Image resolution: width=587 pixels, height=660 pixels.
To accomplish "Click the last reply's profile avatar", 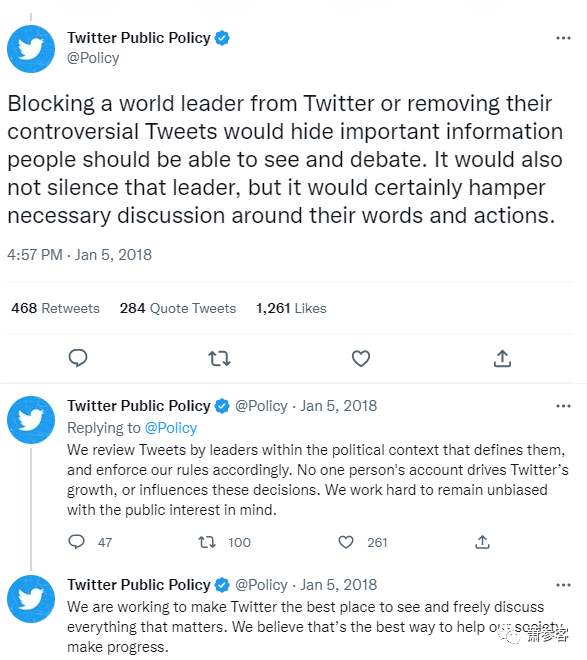I will (31, 599).
